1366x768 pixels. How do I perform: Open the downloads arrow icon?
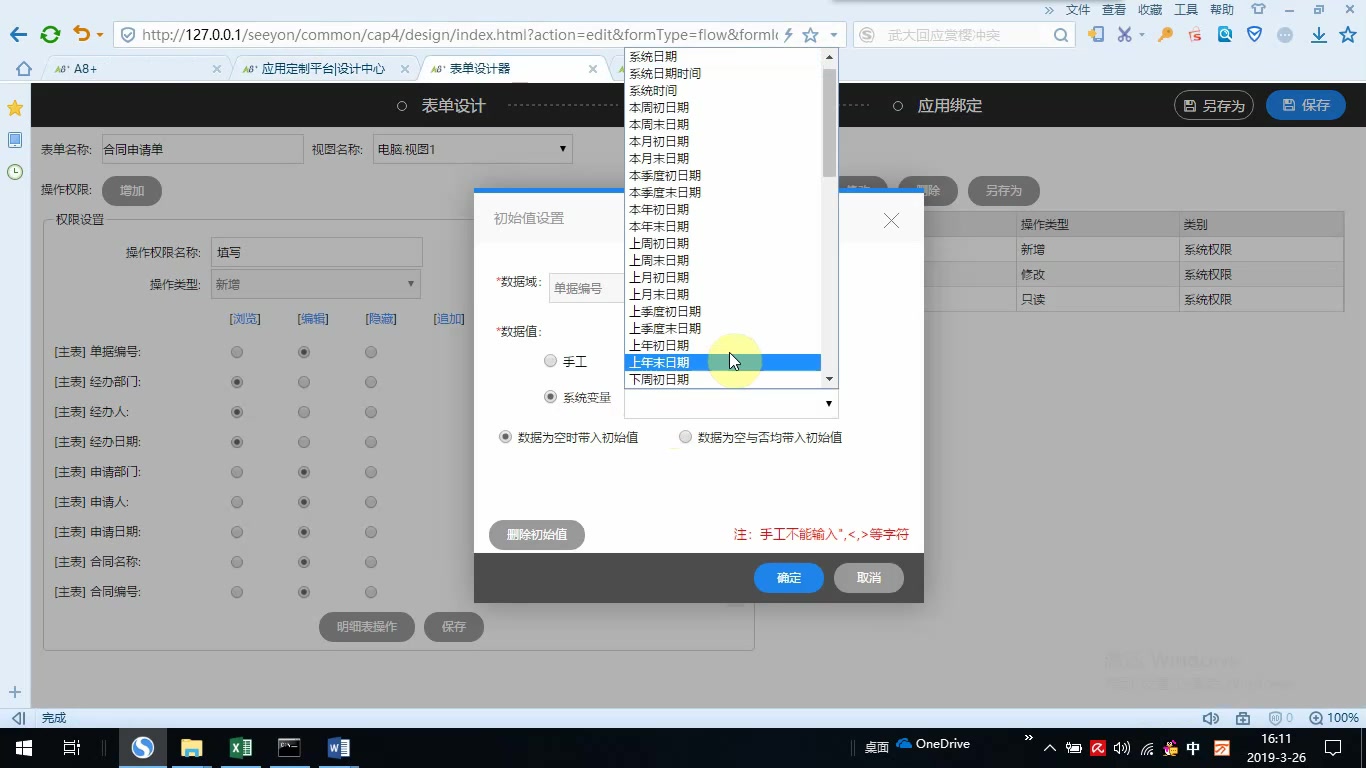tap(1319, 35)
